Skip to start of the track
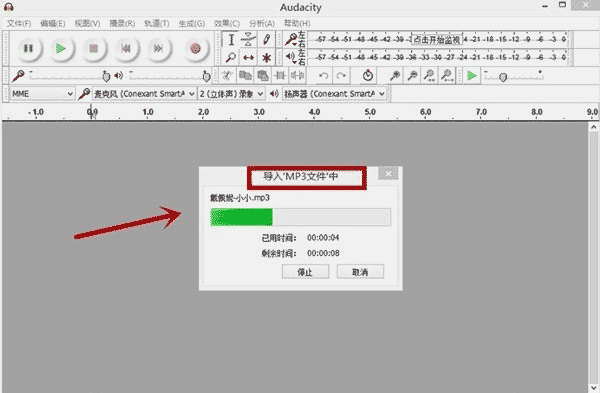The image size is (600, 393). point(126,49)
